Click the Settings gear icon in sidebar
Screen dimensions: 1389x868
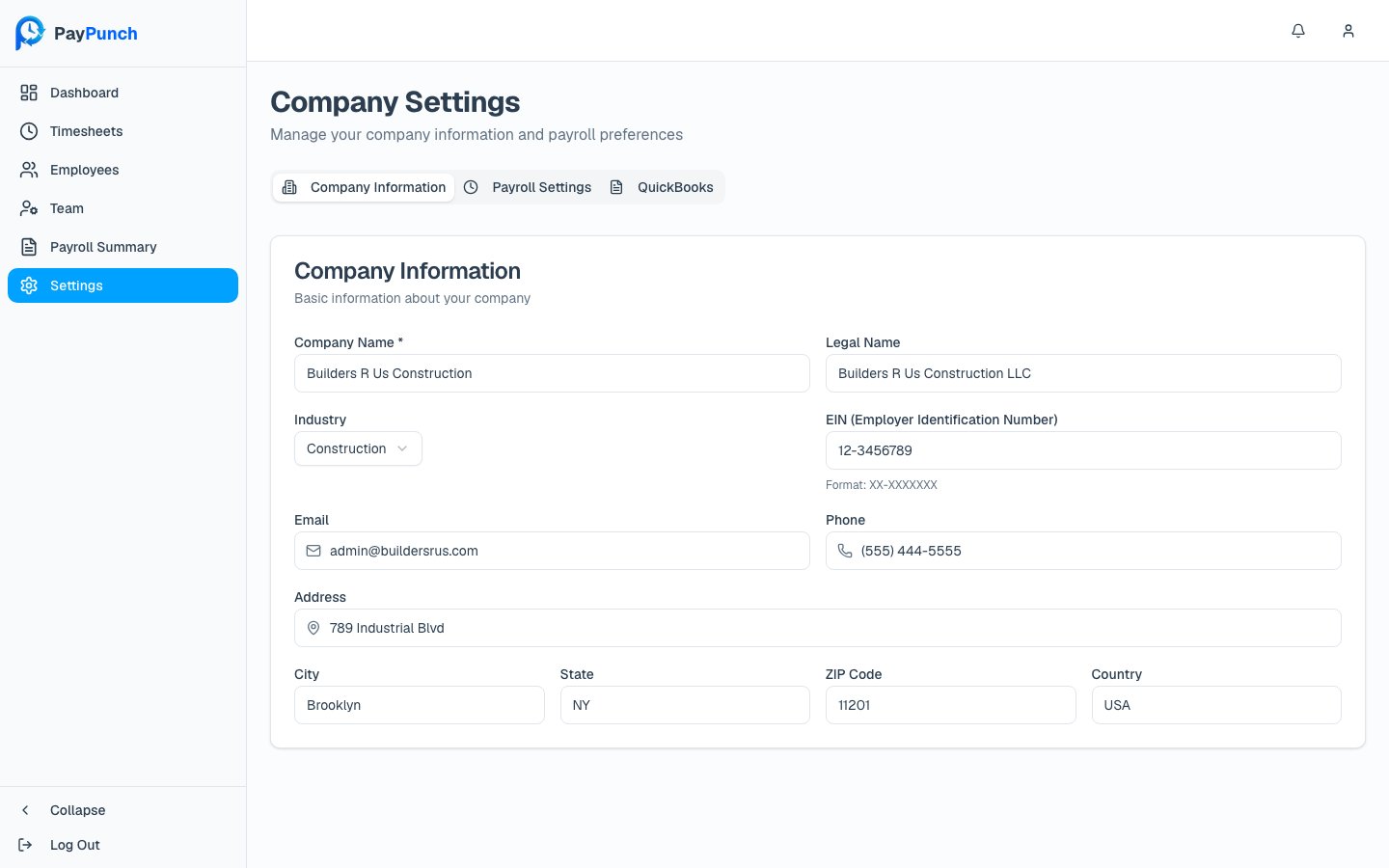[x=29, y=285]
